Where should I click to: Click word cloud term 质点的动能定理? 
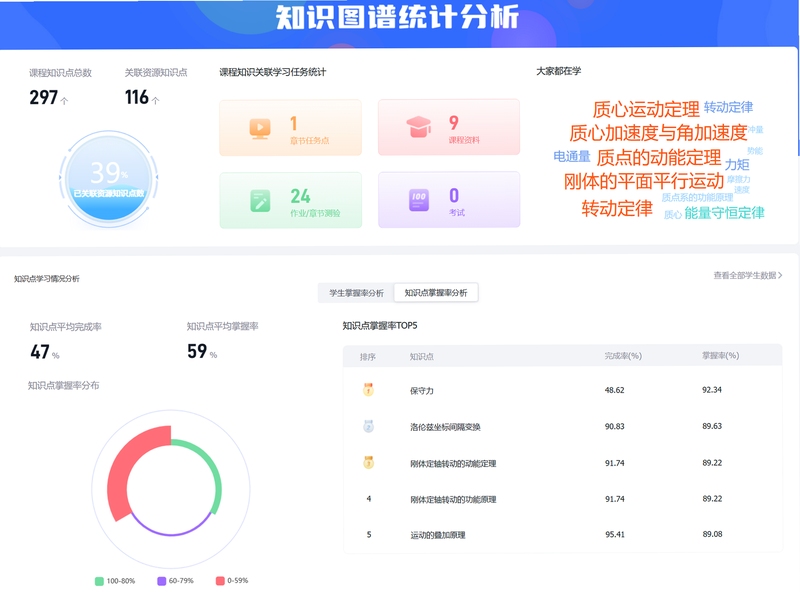tap(659, 158)
